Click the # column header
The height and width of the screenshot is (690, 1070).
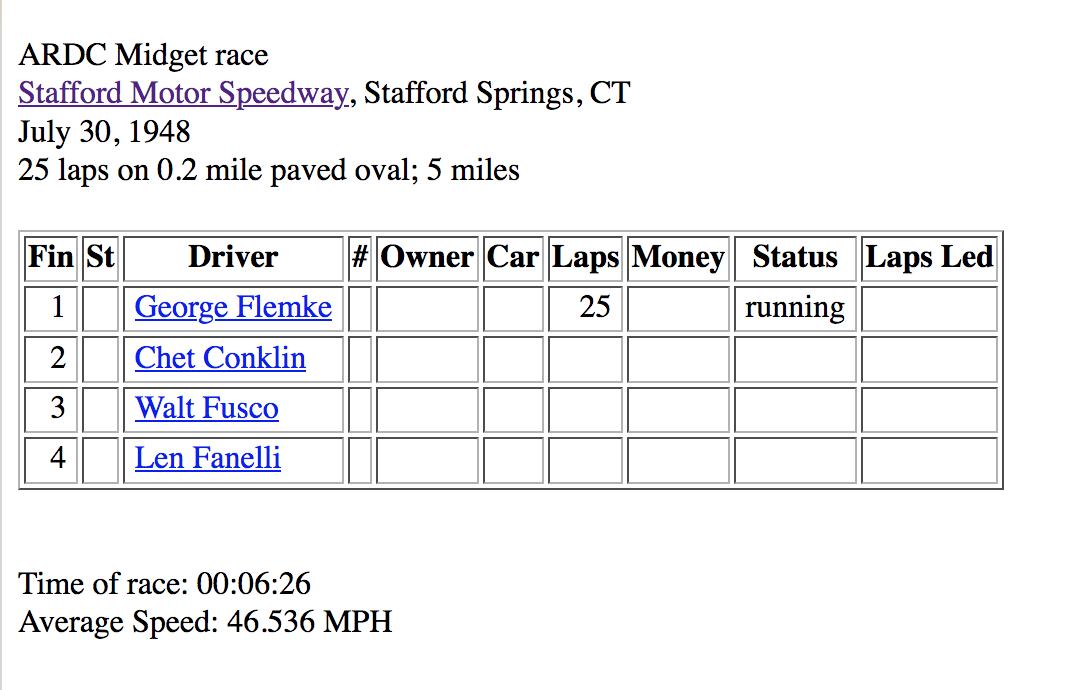(x=360, y=258)
